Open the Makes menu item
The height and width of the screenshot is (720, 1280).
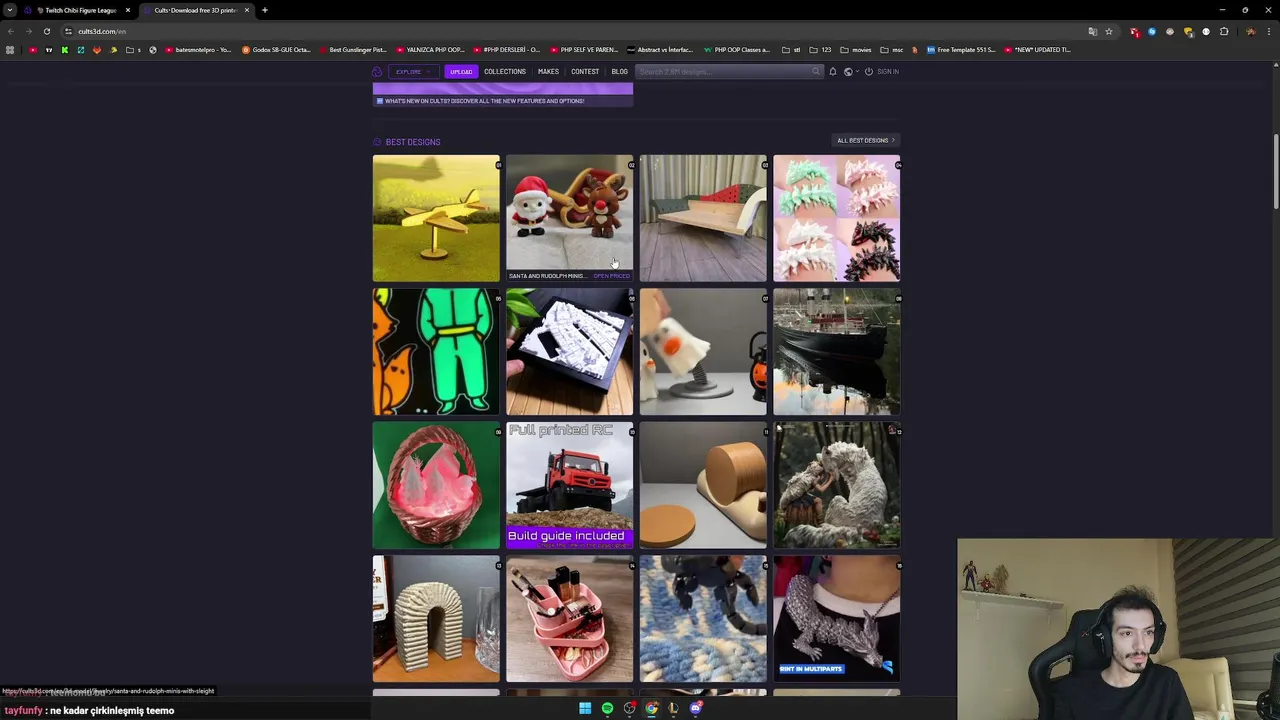tap(548, 72)
